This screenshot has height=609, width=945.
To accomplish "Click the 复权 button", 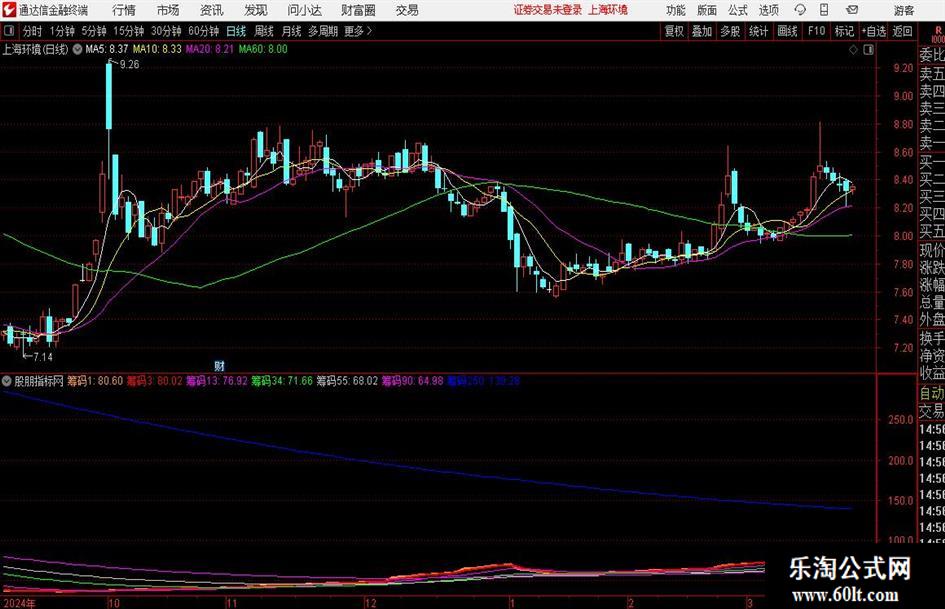I will pyautogui.click(x=674, y=31).
